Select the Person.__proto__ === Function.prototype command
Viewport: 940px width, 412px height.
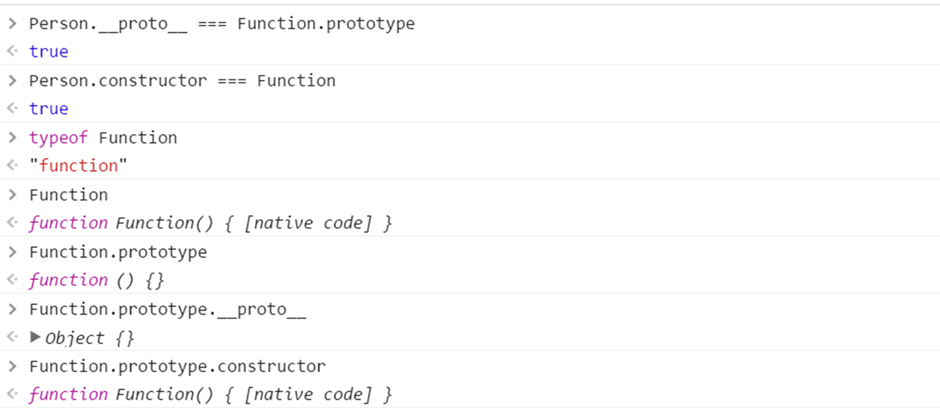(x=221, y=23)
